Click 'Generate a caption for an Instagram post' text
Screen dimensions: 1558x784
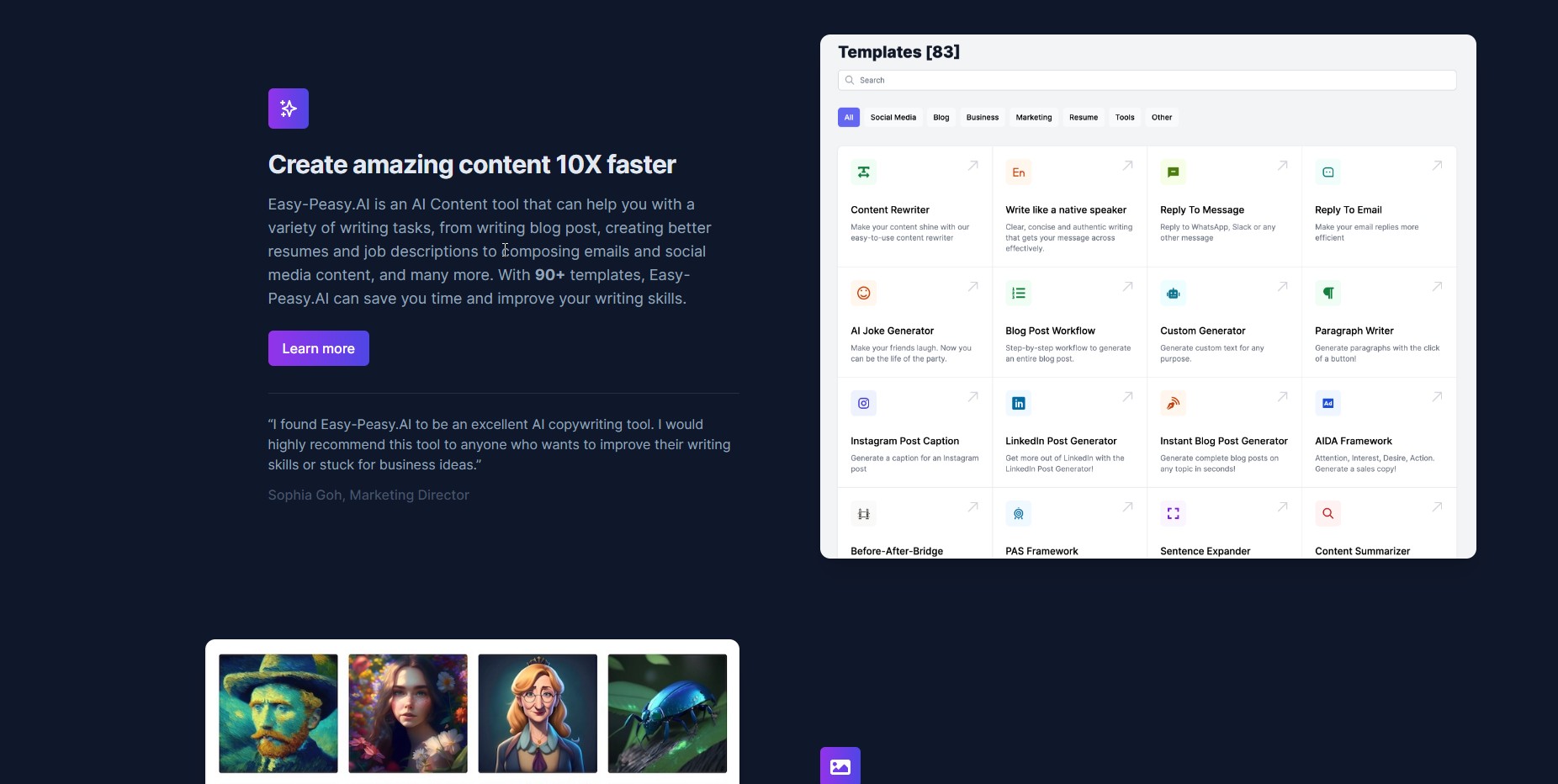[914, 464]
